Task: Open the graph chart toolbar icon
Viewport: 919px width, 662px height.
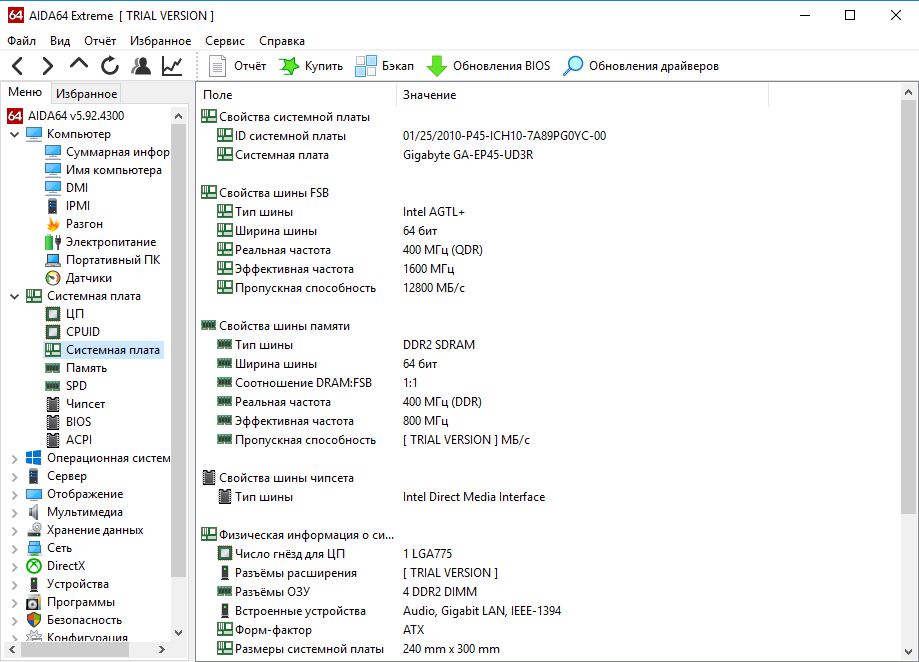Action: point(172,66)
